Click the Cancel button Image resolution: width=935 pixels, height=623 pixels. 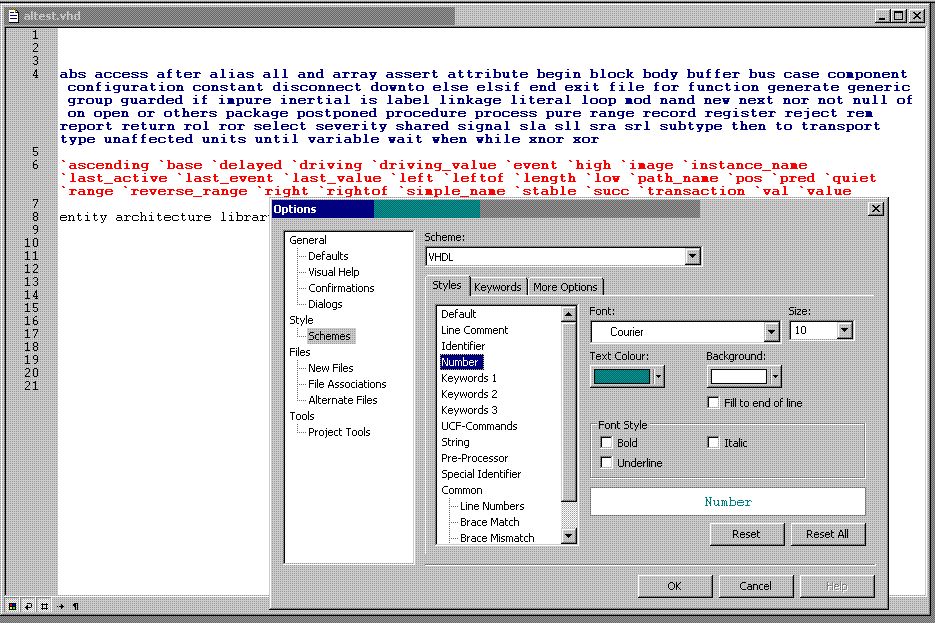[756, 586]
